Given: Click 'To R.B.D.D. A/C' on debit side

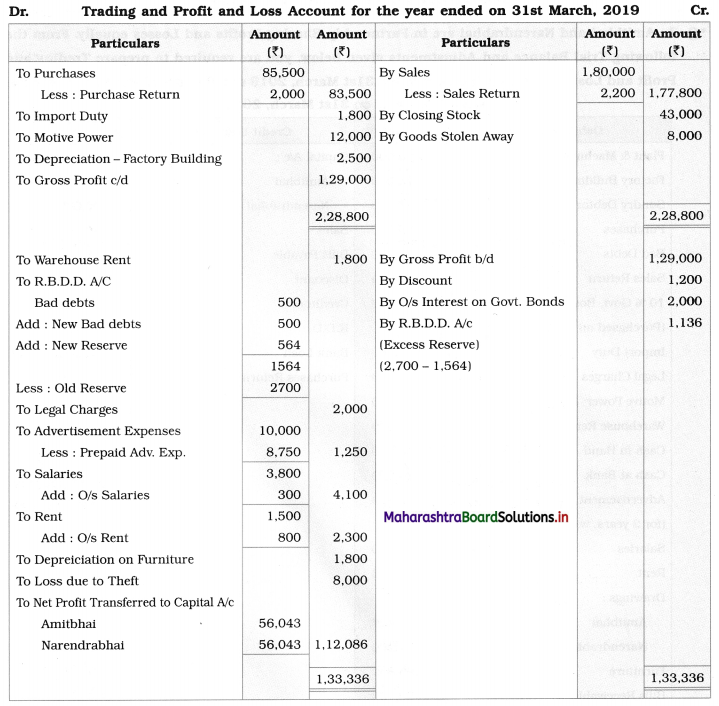Looking at the screenshot, I should tap(63, 281).
